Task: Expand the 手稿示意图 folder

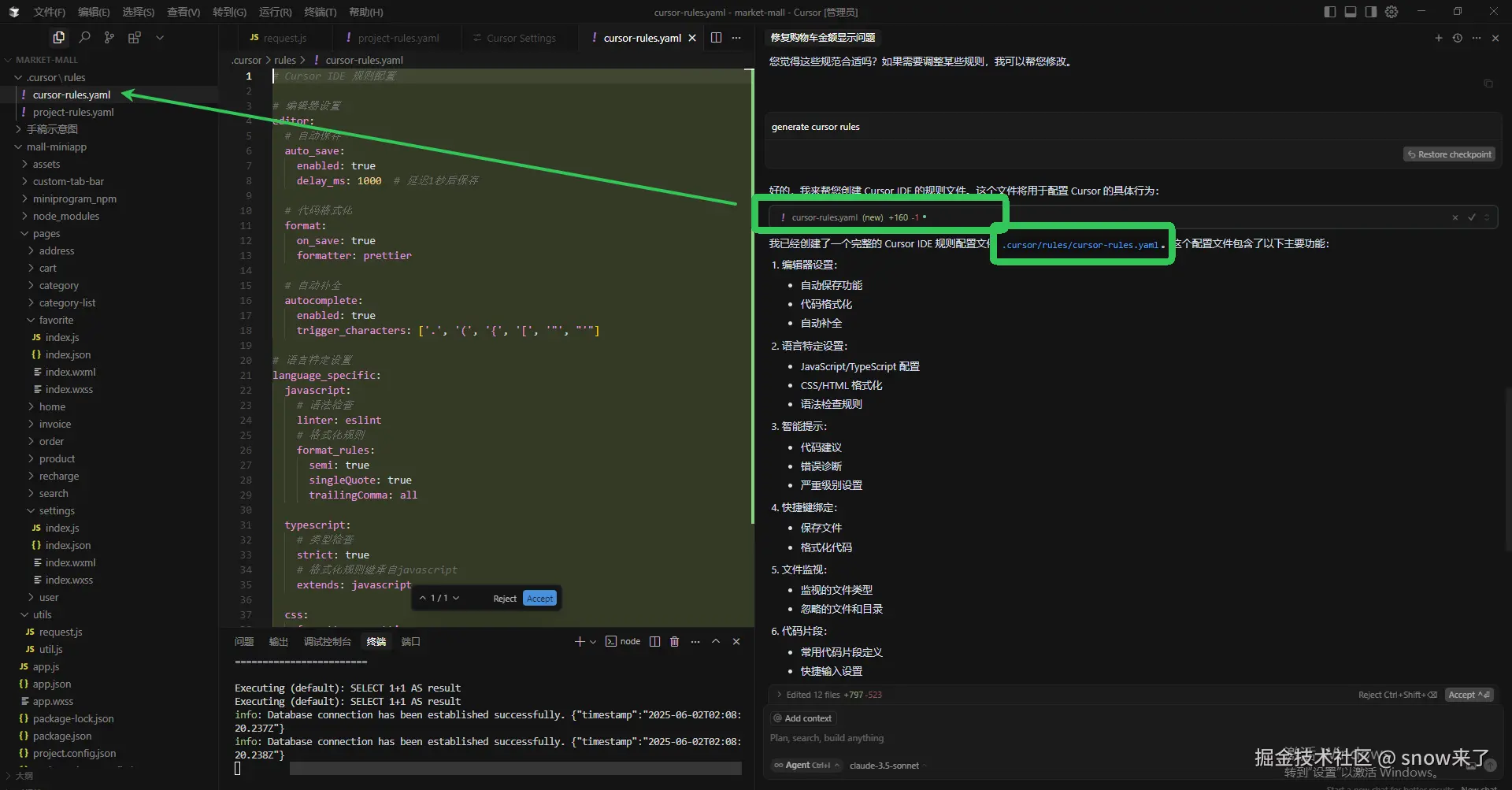Action: pyautogui.click(x=52, y=129)
